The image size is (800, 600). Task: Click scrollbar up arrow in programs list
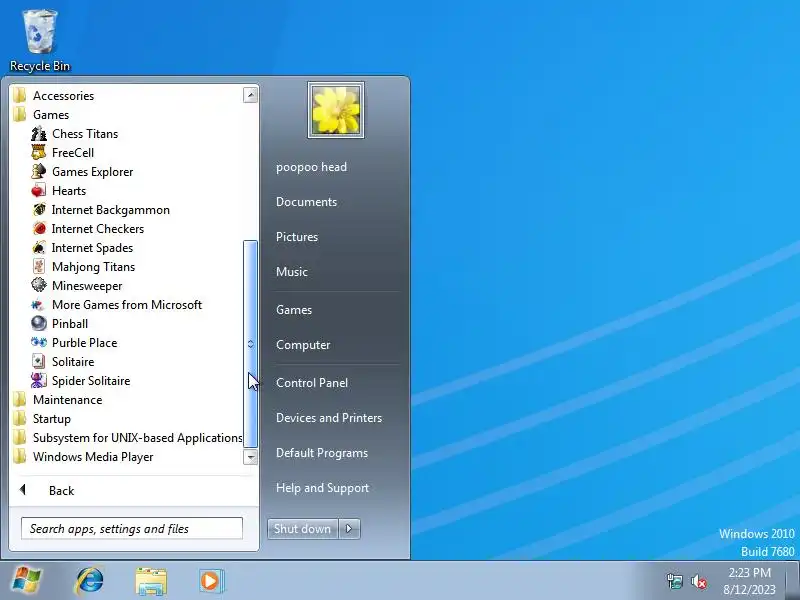pos(251,95)
